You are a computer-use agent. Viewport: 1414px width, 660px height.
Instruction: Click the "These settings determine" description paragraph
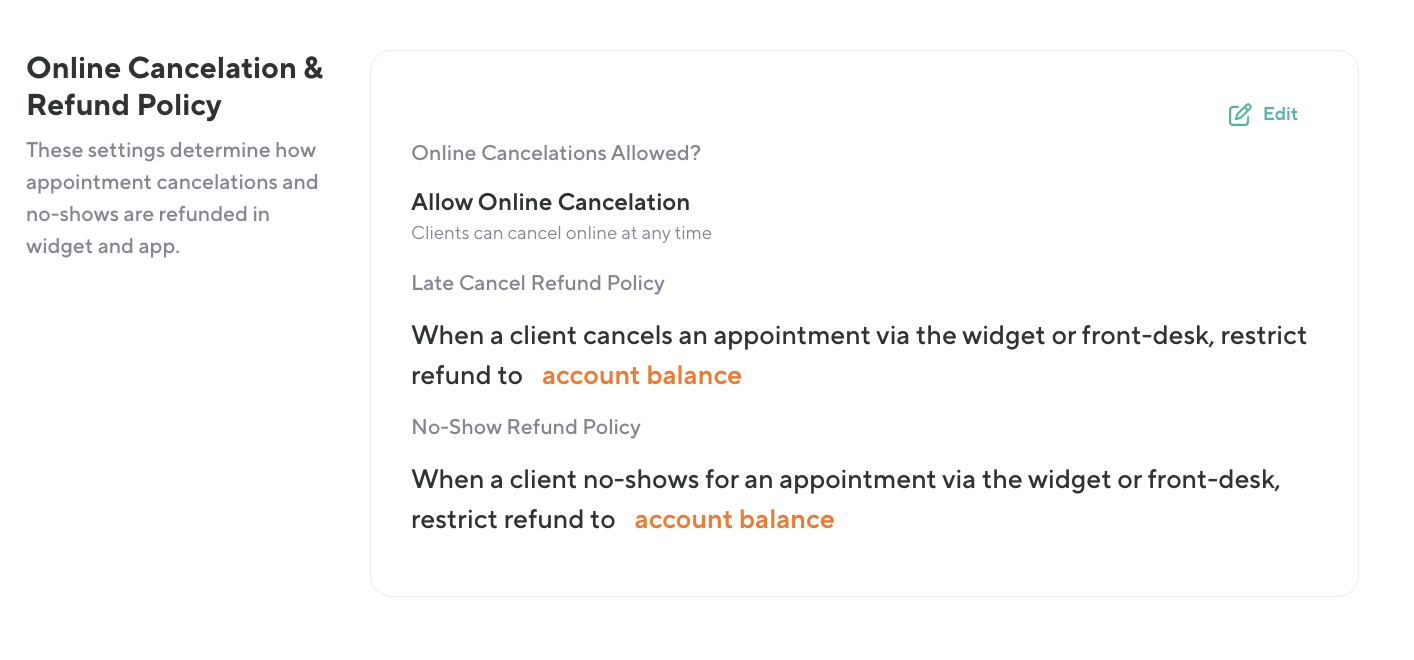(171, 198)
